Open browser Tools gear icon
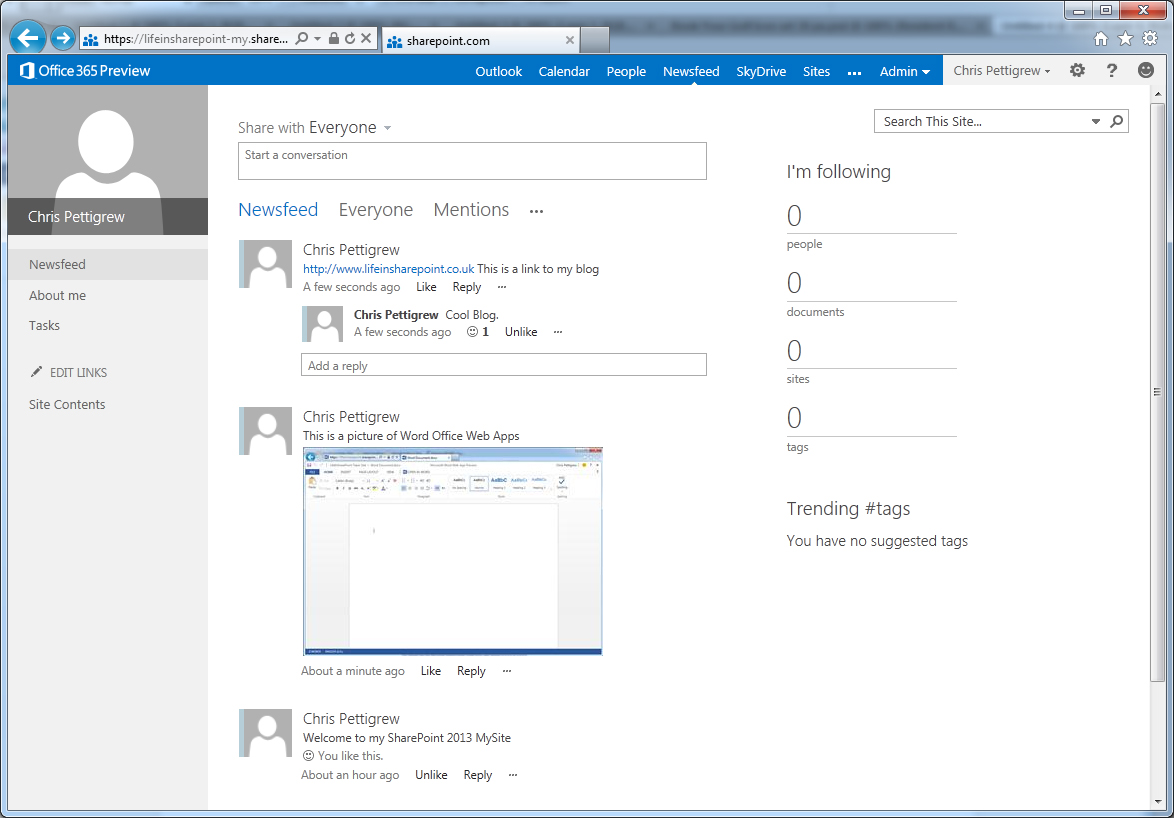Screen dimensions: 1174x818 [1150, 38]
